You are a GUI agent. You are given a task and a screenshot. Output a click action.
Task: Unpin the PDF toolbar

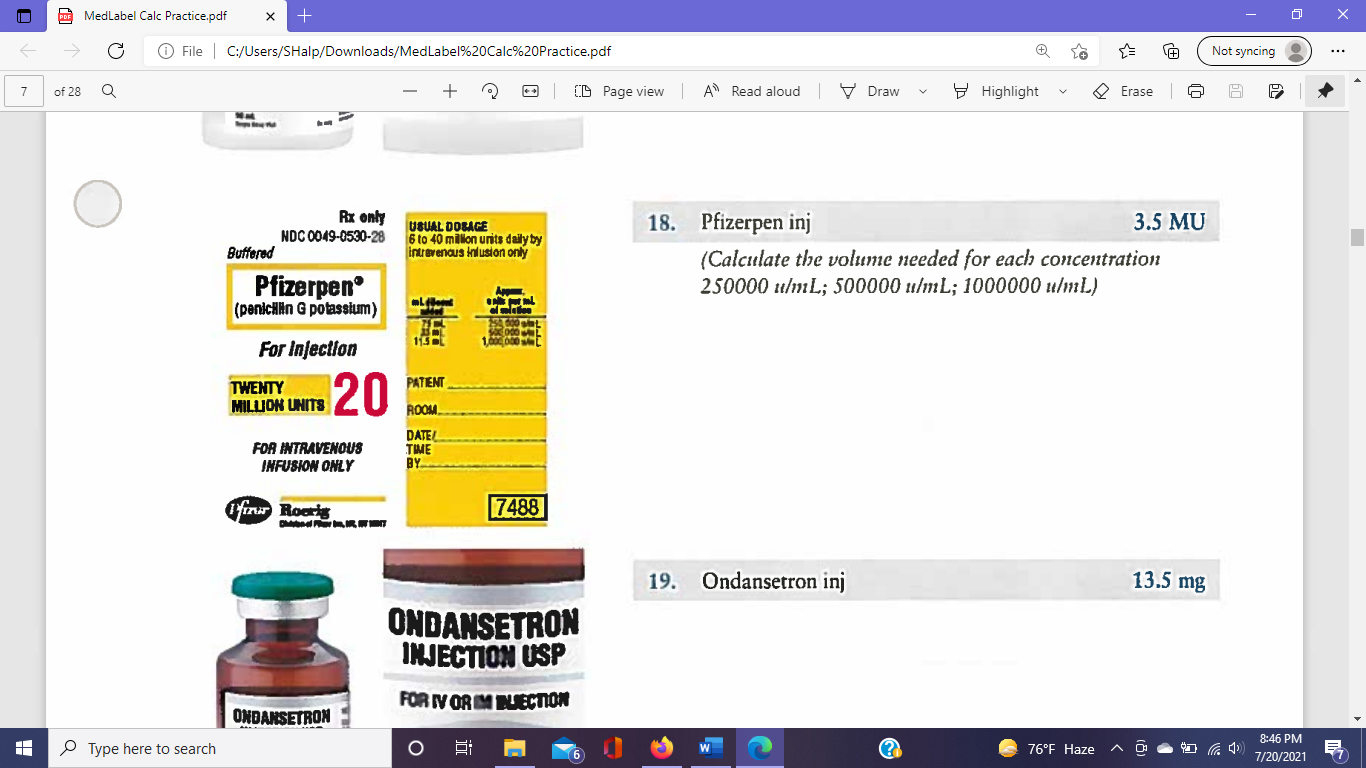click(1325, 90)
